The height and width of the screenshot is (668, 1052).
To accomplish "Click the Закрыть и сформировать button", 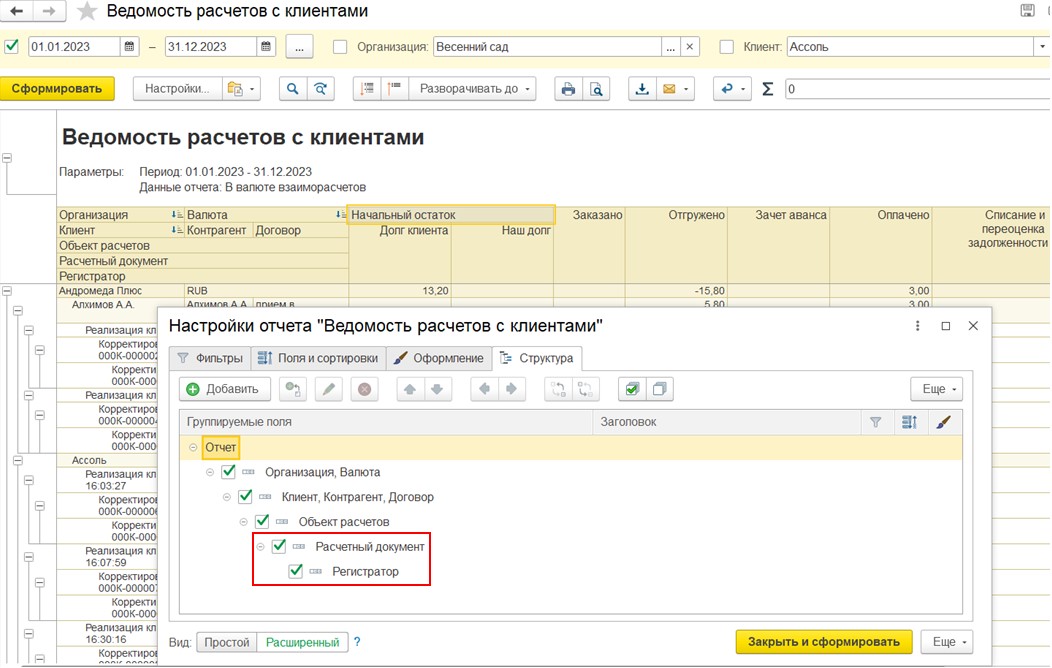I will tap(823, 642).
